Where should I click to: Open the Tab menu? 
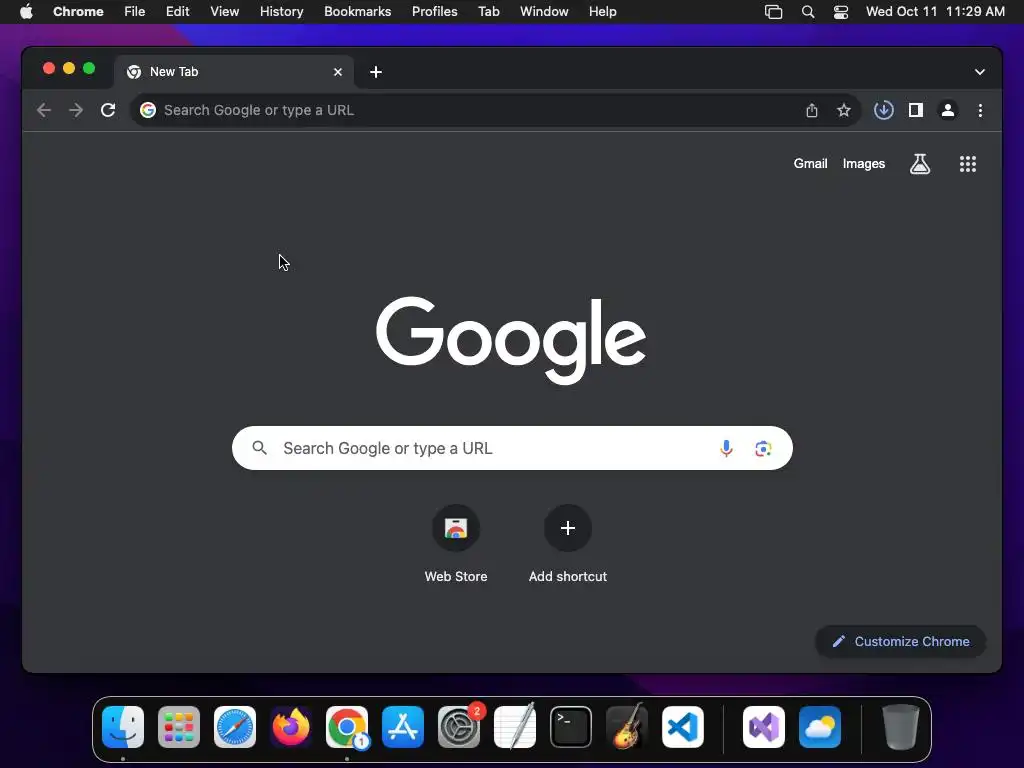click(x=488, y=12)
